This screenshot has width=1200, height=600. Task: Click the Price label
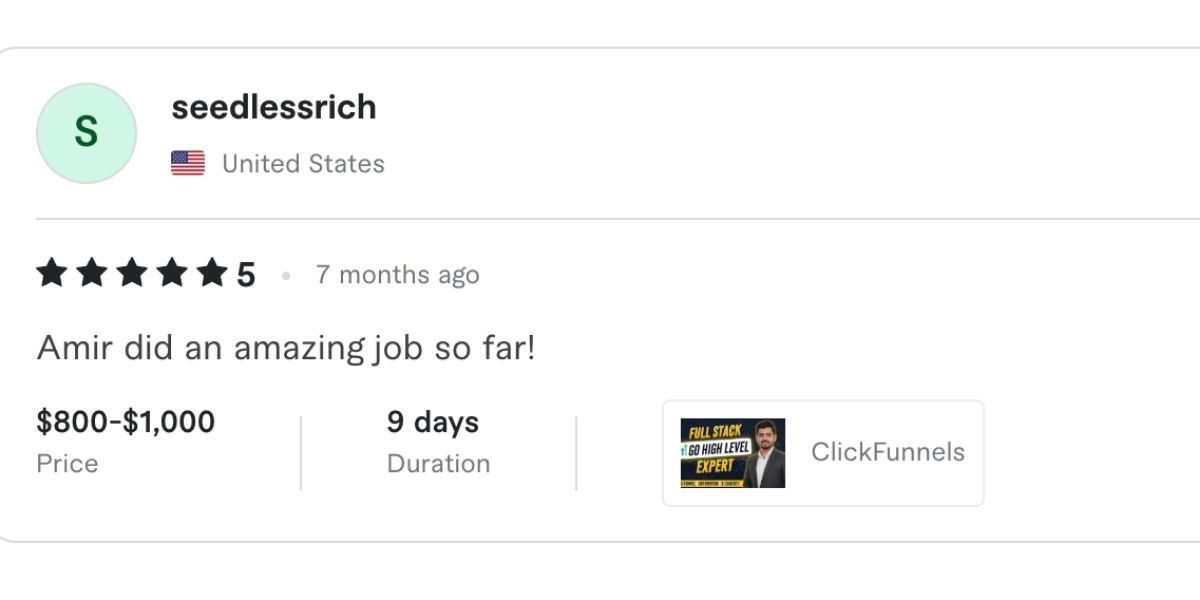tap(67, 464)
